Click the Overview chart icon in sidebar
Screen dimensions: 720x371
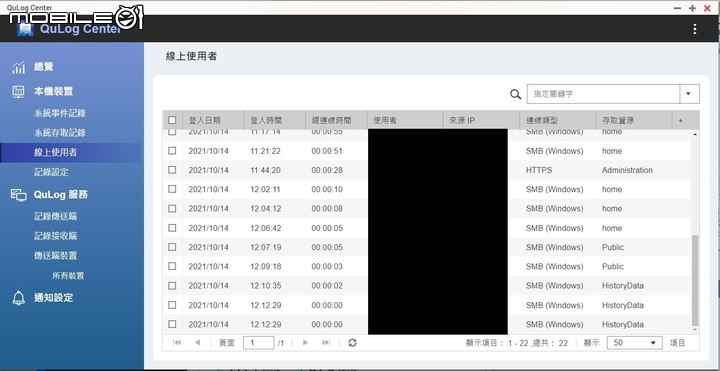click(18, 67)
